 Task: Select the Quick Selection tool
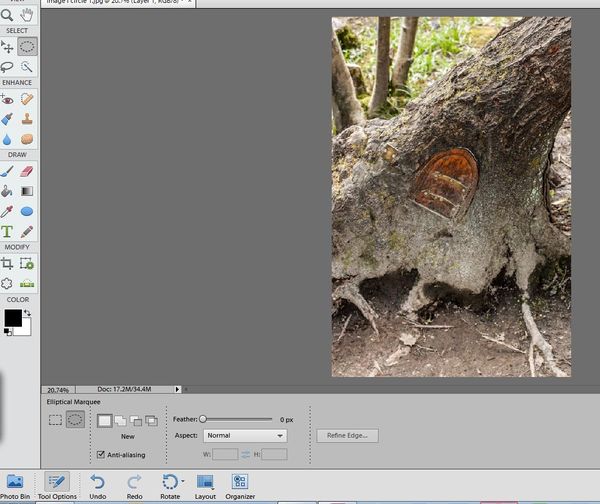coord(27,67)
